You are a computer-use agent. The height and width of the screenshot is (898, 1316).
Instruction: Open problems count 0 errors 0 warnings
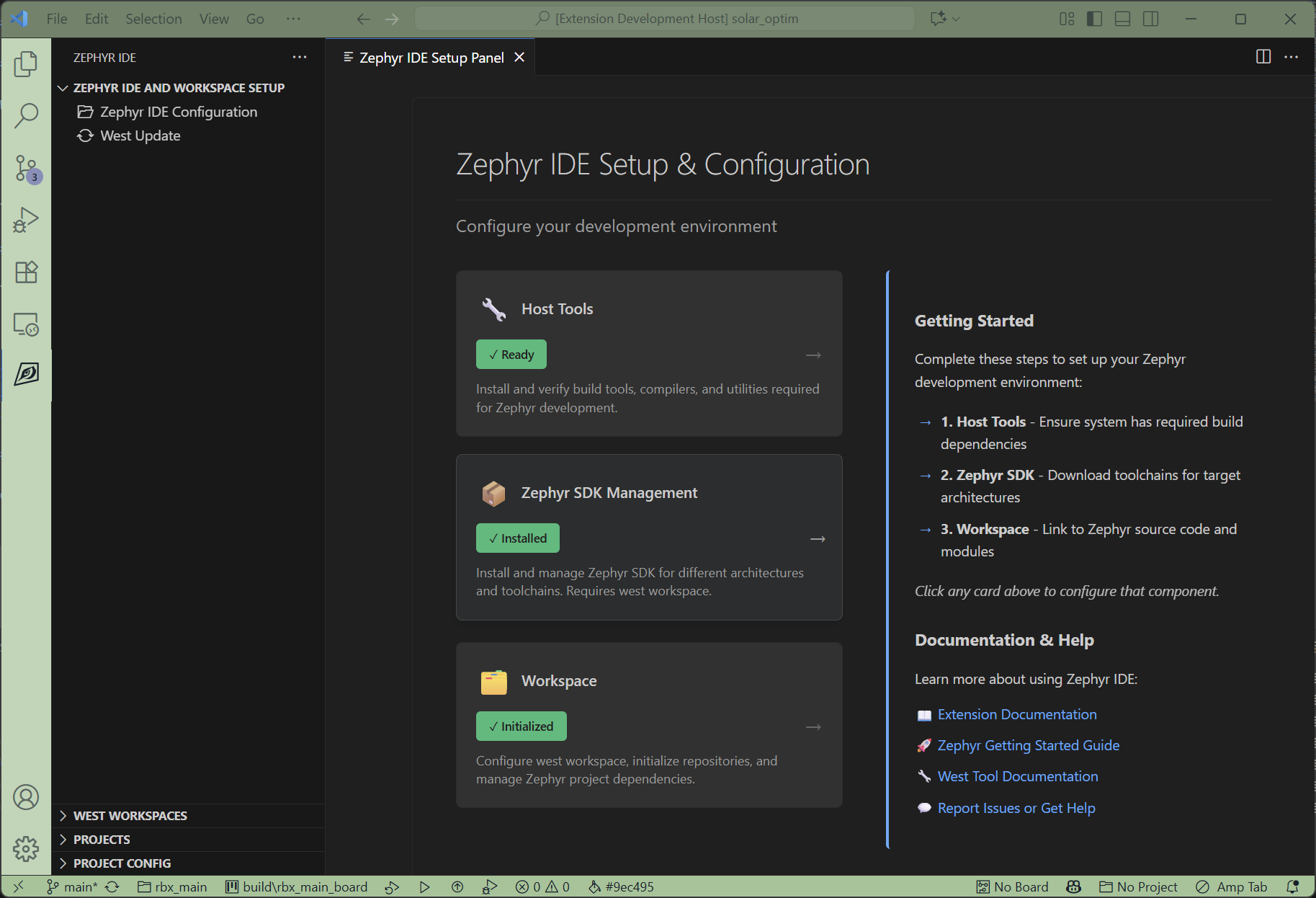tap(542, 886)
